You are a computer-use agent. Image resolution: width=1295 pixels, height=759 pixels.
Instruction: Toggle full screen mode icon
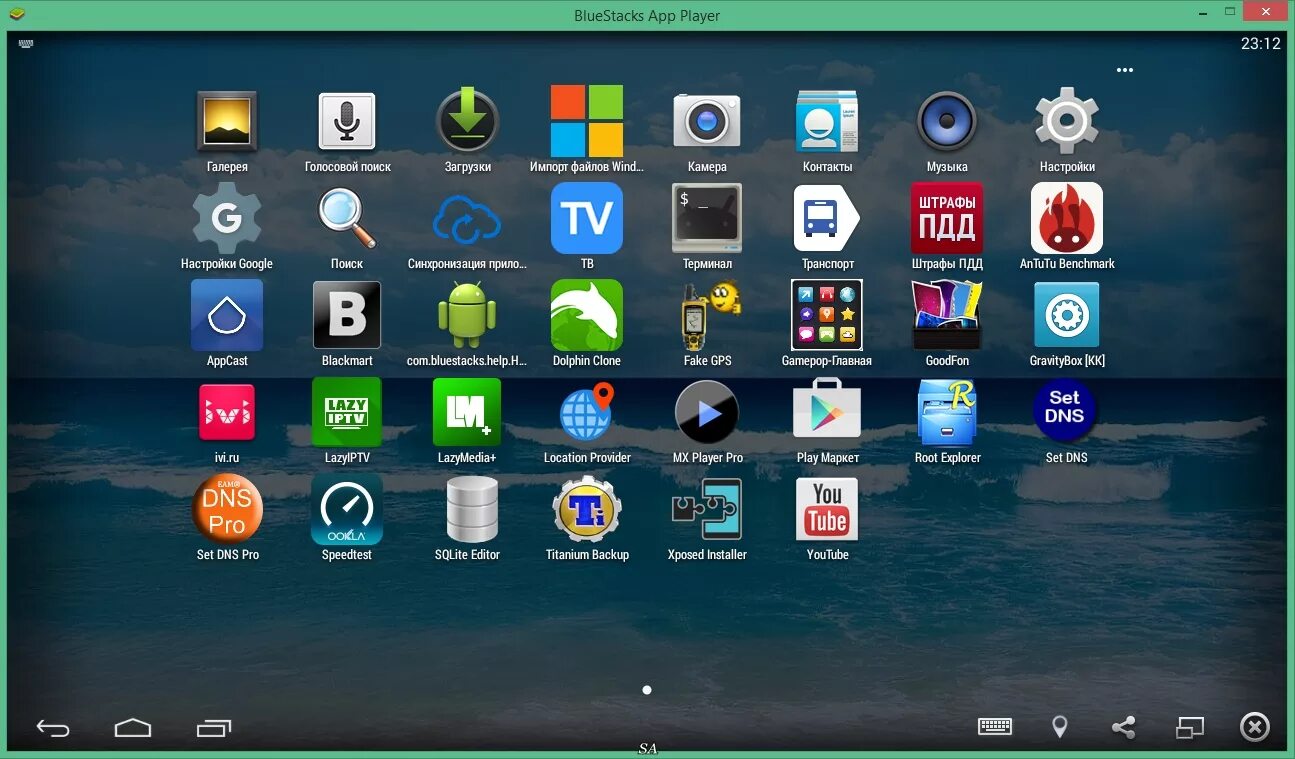pos(1190,727)
